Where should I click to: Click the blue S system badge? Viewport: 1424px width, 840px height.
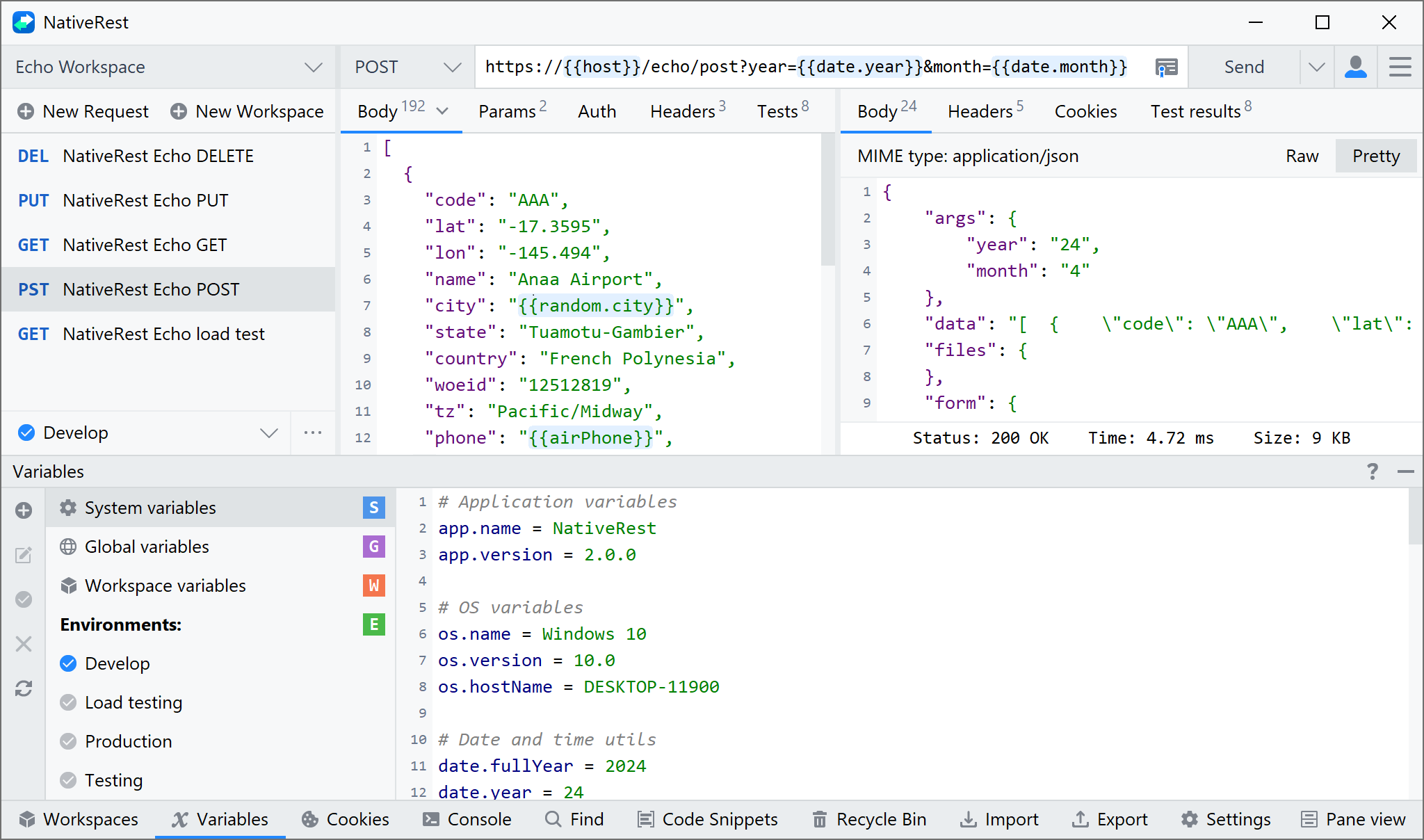[374, 508]
